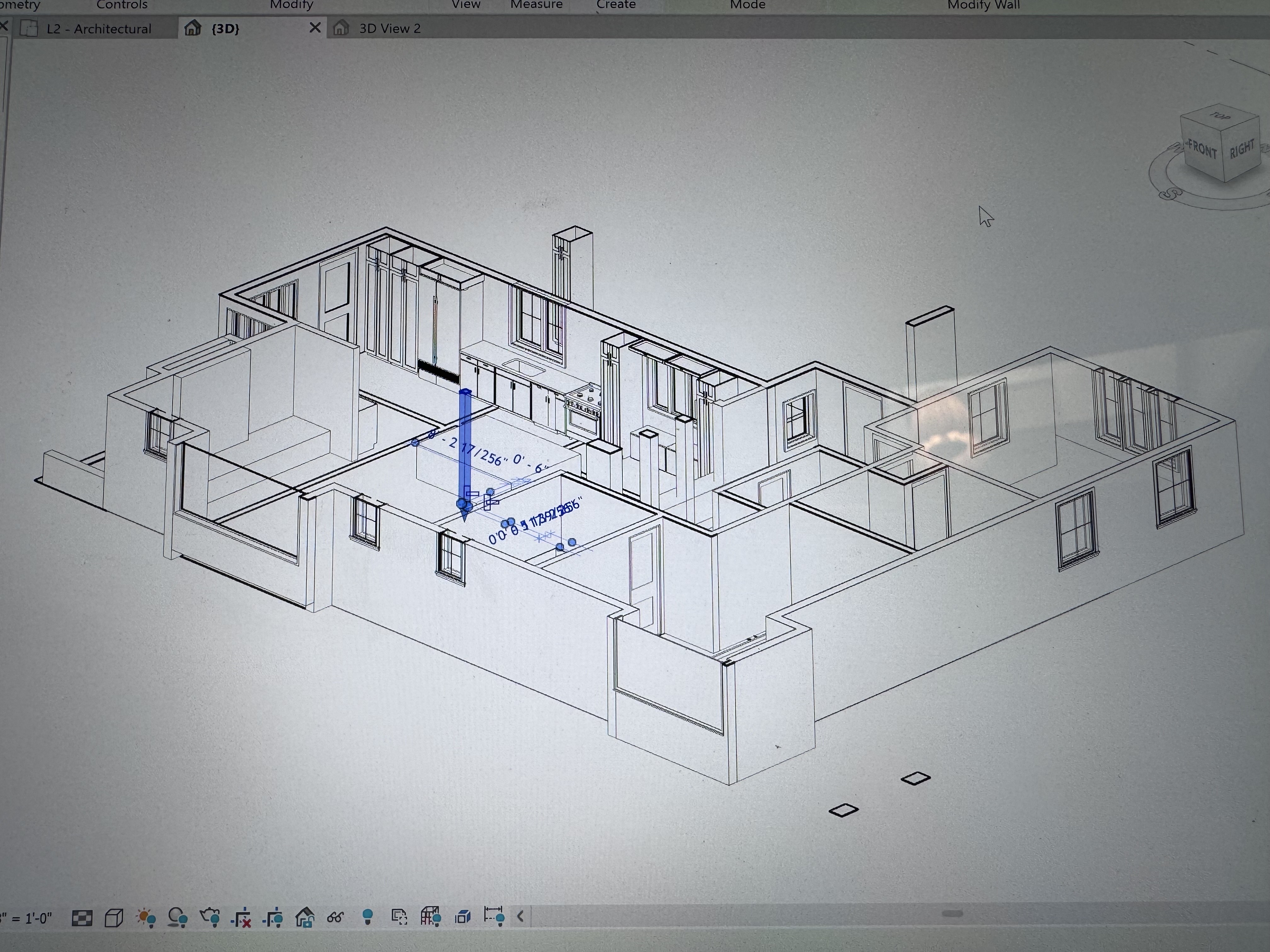The width and height of the screenshot is (1270, 952).
Task: Show the rendering dialog teapot icon
Action: click(210, 918)
